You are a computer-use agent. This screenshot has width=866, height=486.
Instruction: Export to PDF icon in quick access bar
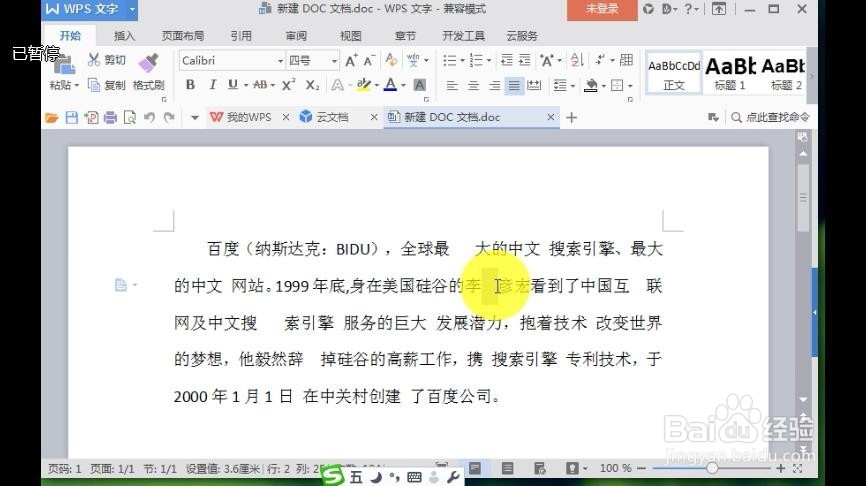[91, 118]
